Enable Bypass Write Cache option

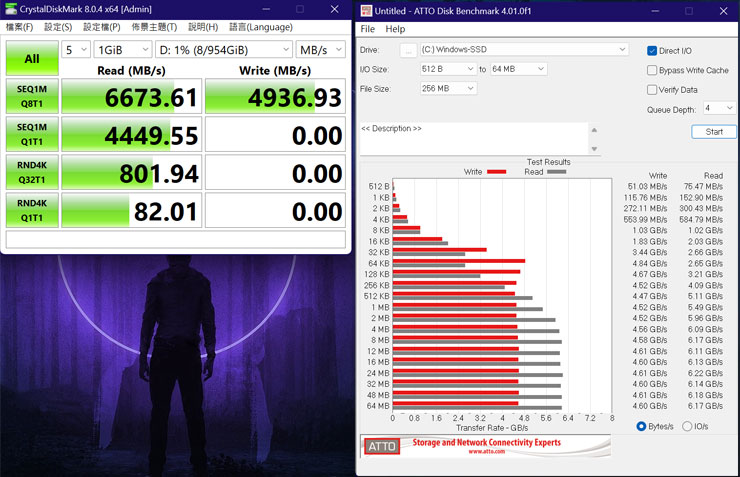(x=652, y=70)
